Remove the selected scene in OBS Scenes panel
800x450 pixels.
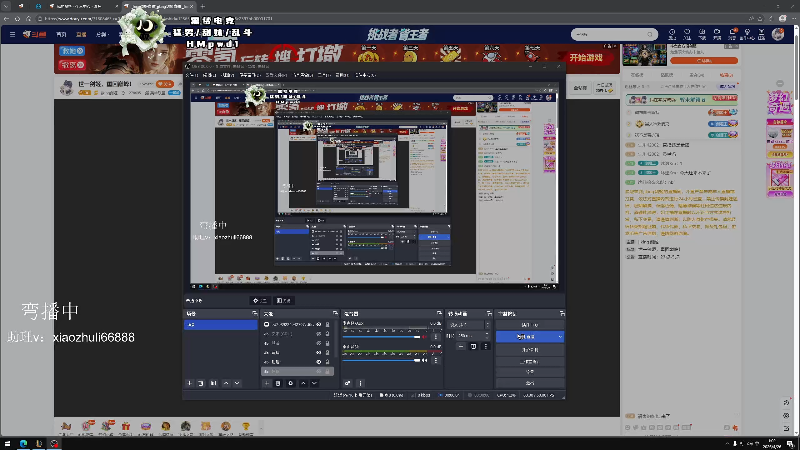[x=201, y=383]
